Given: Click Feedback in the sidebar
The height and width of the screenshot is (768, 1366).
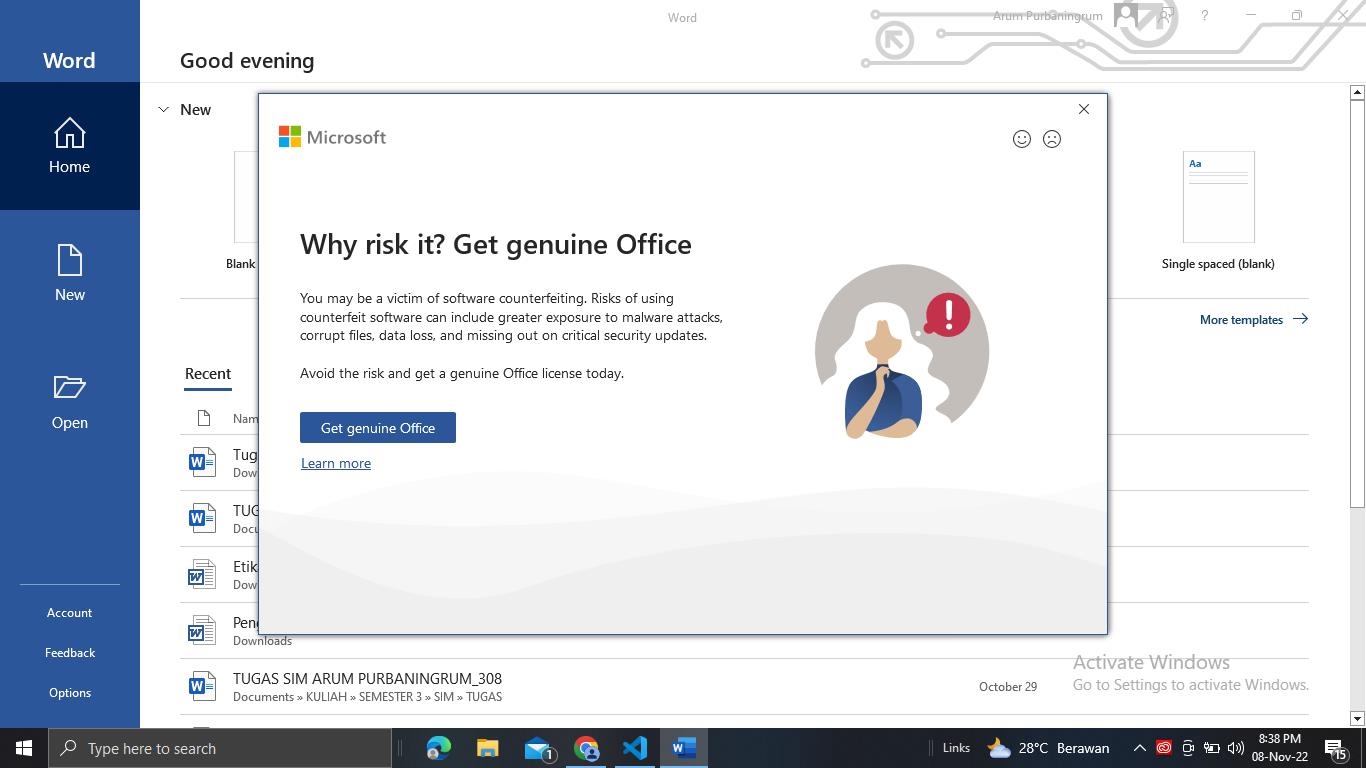Looking at the screenshot, I should tap(69, 653).
